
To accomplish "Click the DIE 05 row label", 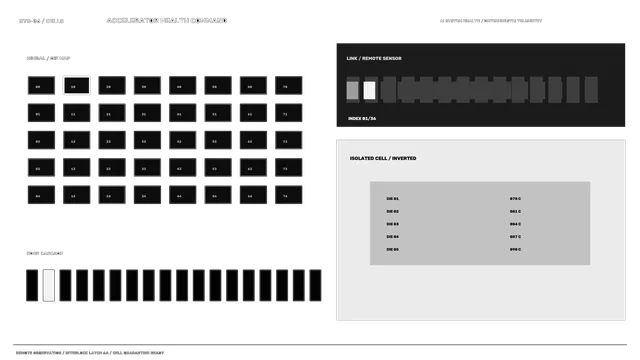I will click(393, 249).
